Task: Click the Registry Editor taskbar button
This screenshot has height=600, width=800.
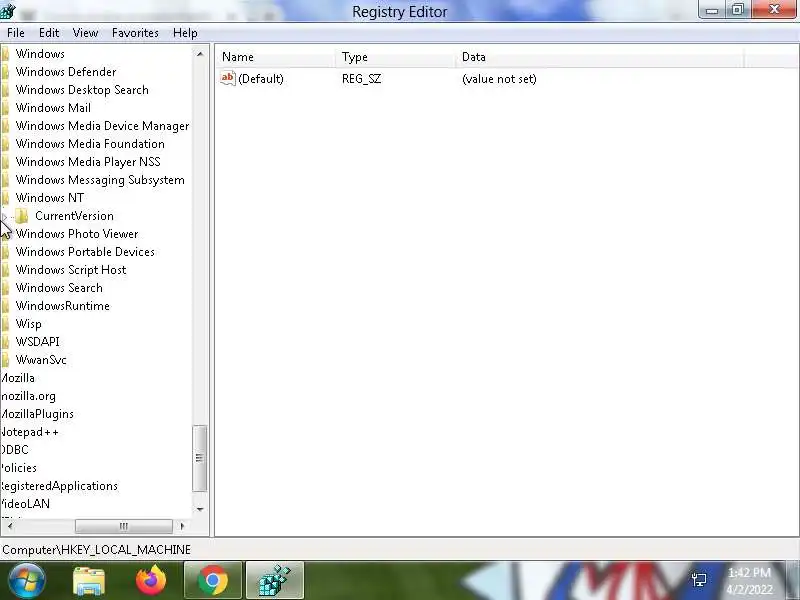Action: click(275, 581)
